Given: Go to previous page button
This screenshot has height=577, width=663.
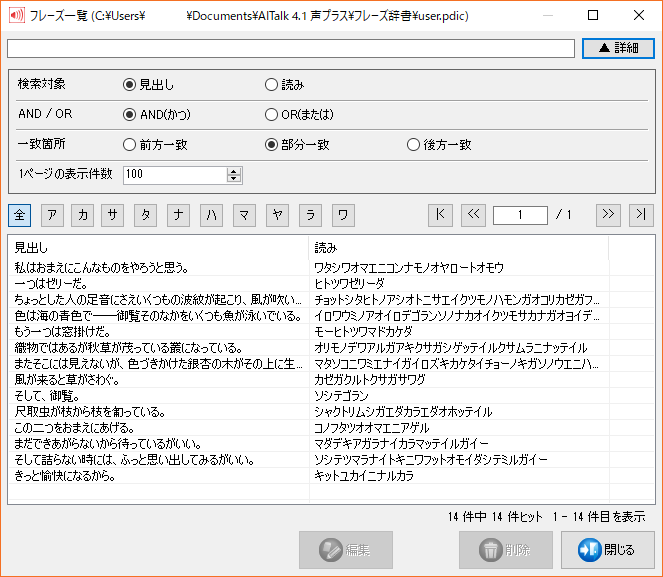Looking at the screenshot, I should tap(473, 215).
